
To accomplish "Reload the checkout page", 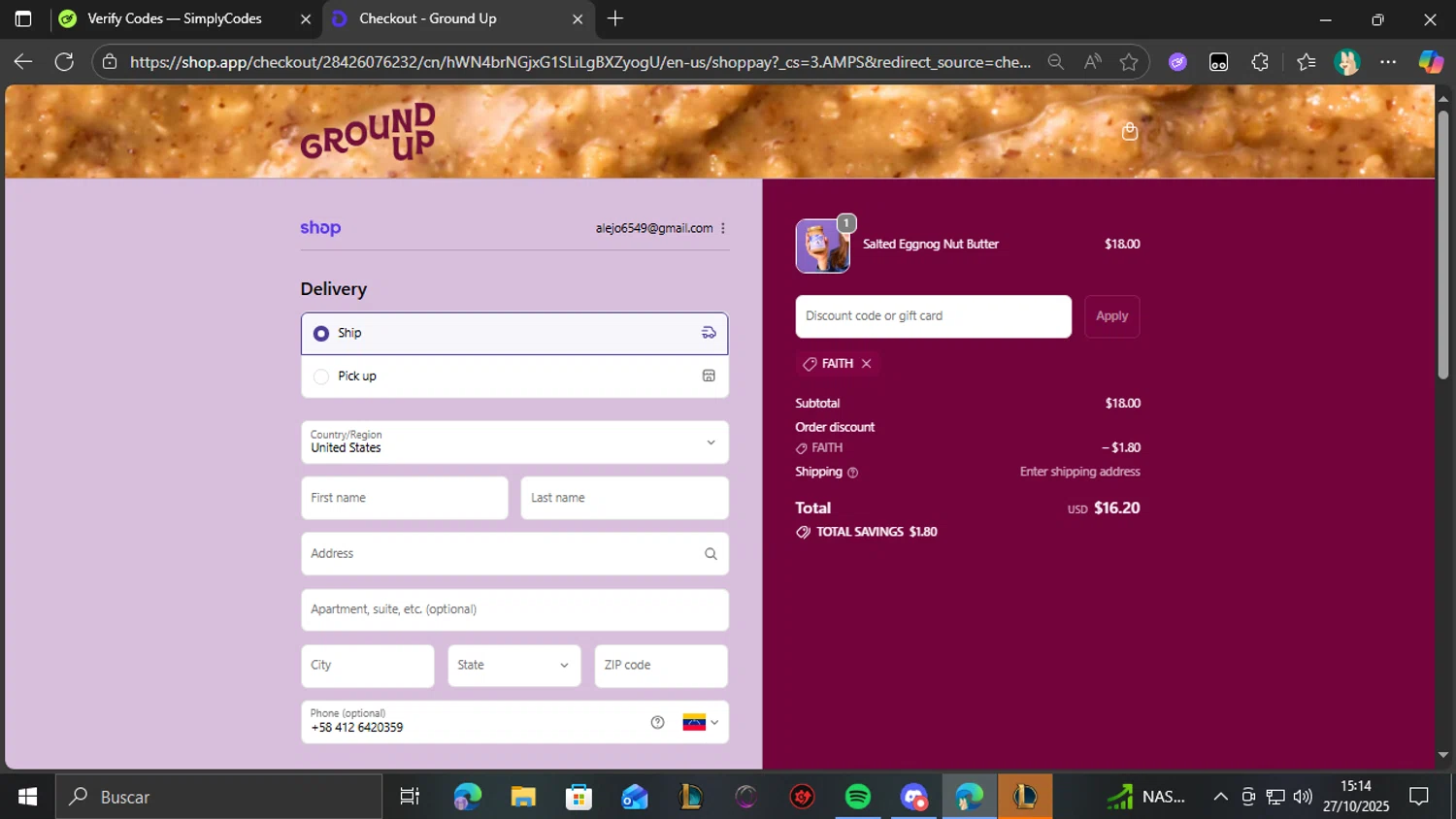I will [64, 62].
